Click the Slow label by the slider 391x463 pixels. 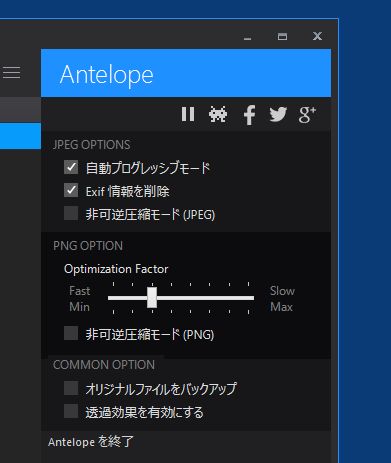coord(282,291)
